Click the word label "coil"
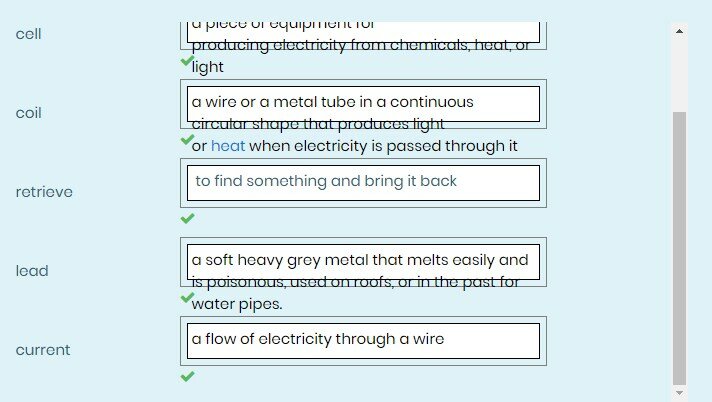 coord(29,113)
